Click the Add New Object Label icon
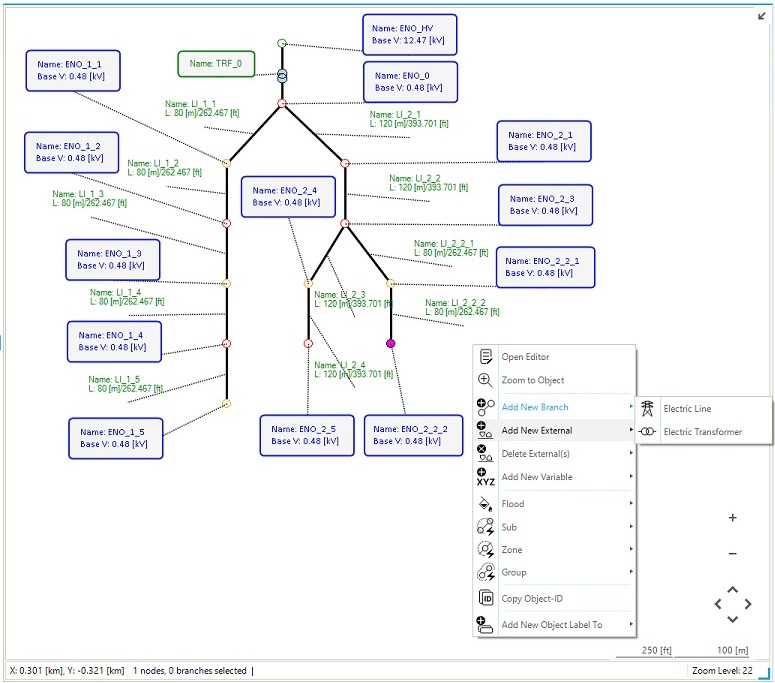Viewport: 775px width, 683px height. pos(485,625)
